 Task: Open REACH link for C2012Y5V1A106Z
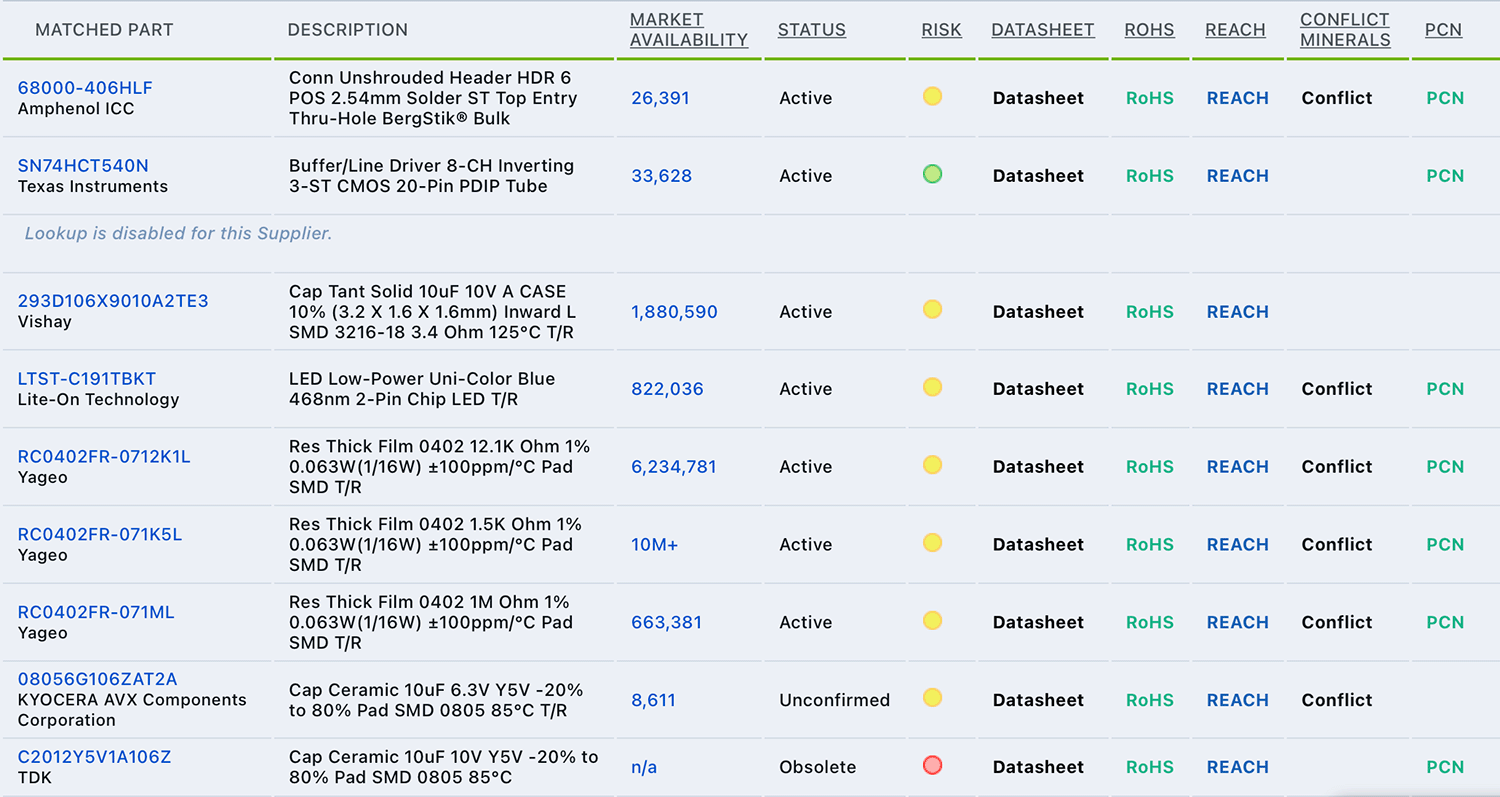(x=1237, y=767)
